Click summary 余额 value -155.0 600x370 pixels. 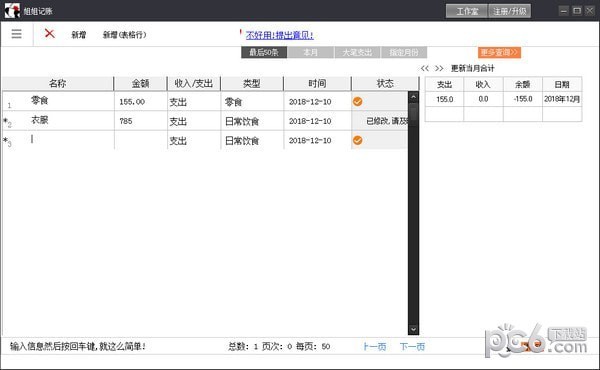click(x=523, y=99)
